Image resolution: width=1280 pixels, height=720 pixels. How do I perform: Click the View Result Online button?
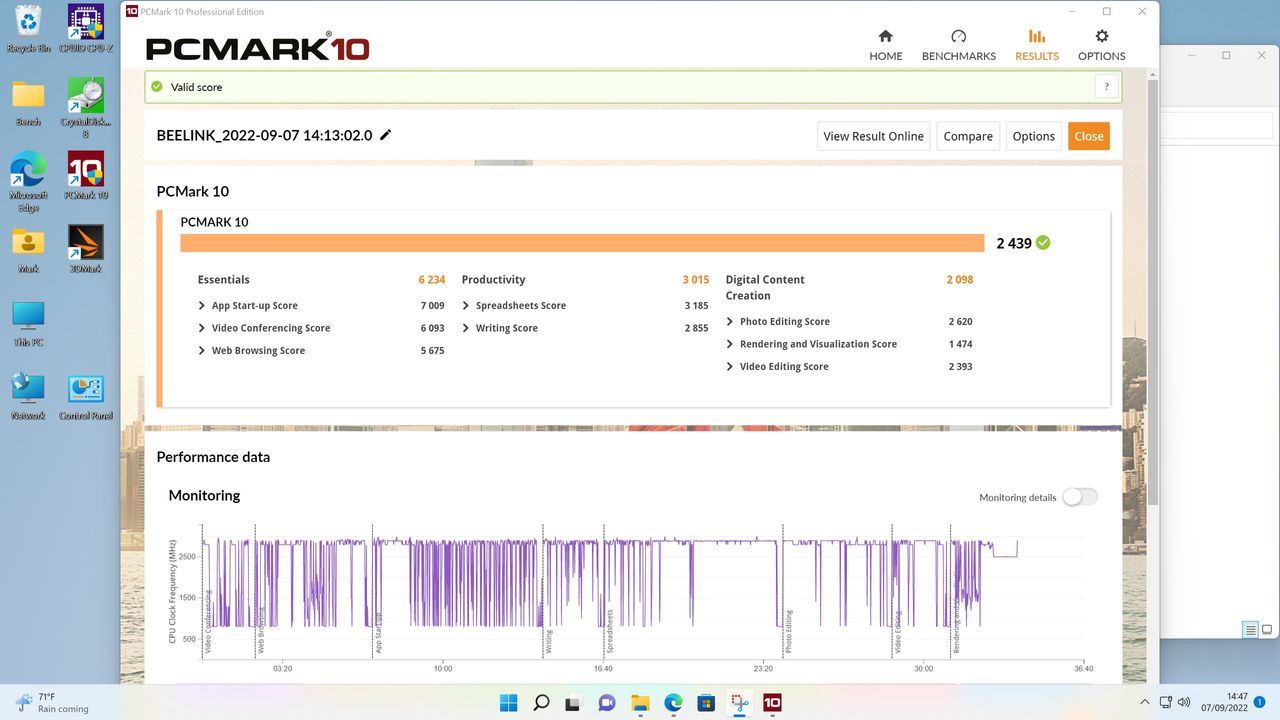click(x=873, y=136)
